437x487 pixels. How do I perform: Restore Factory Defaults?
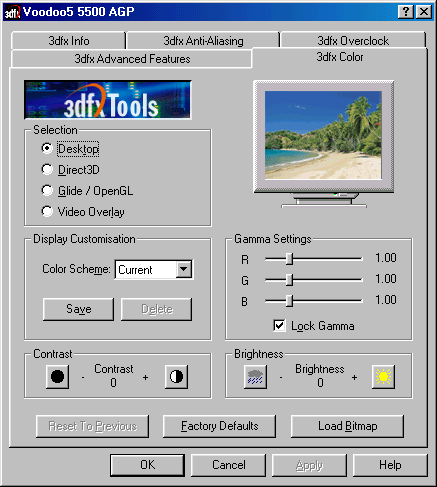pyautogui.click(x=220, y=426)
